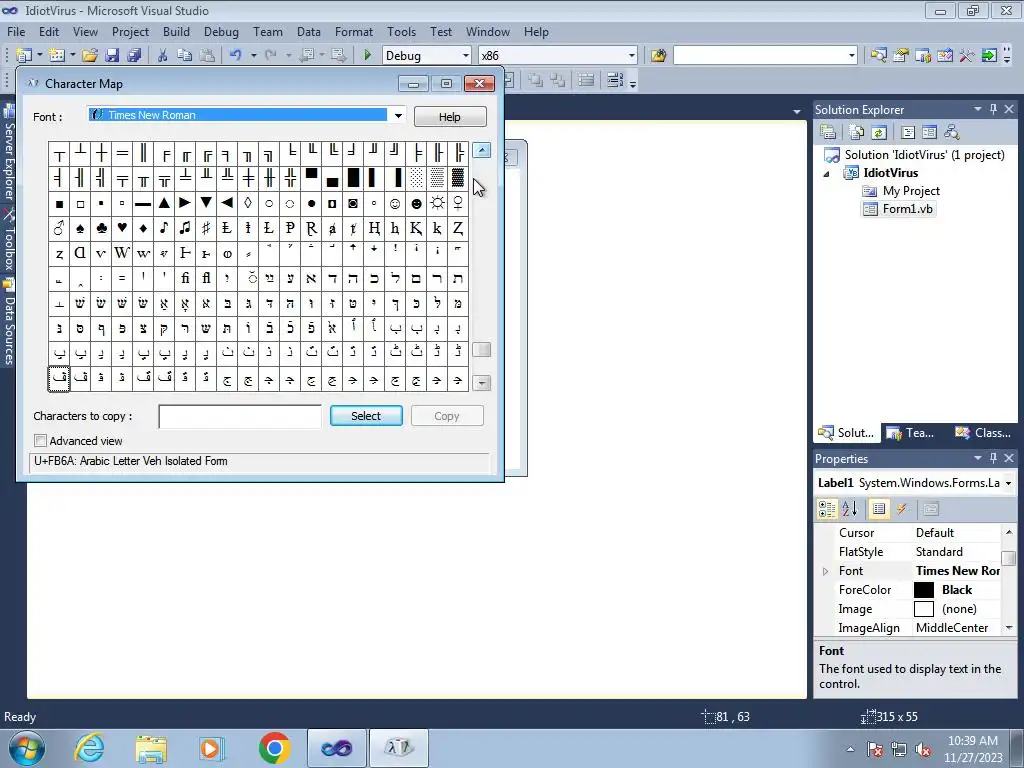1024x768 pixels.
Task: Open the Format menu
Action: tap(354, 31)
